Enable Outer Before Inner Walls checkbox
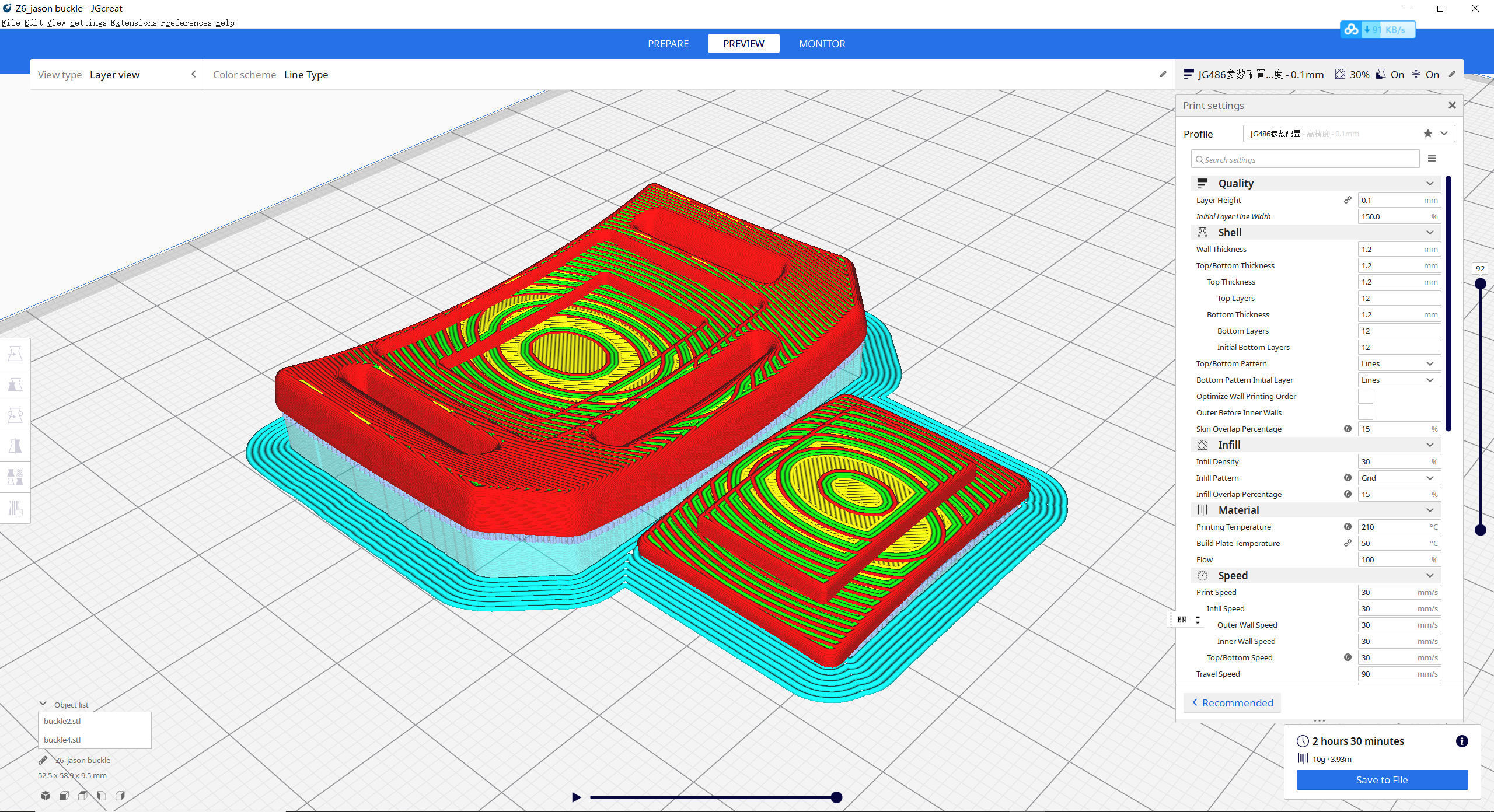Image resolution: width=1494 pixels, height=812 pixels. click(1366, 412)
